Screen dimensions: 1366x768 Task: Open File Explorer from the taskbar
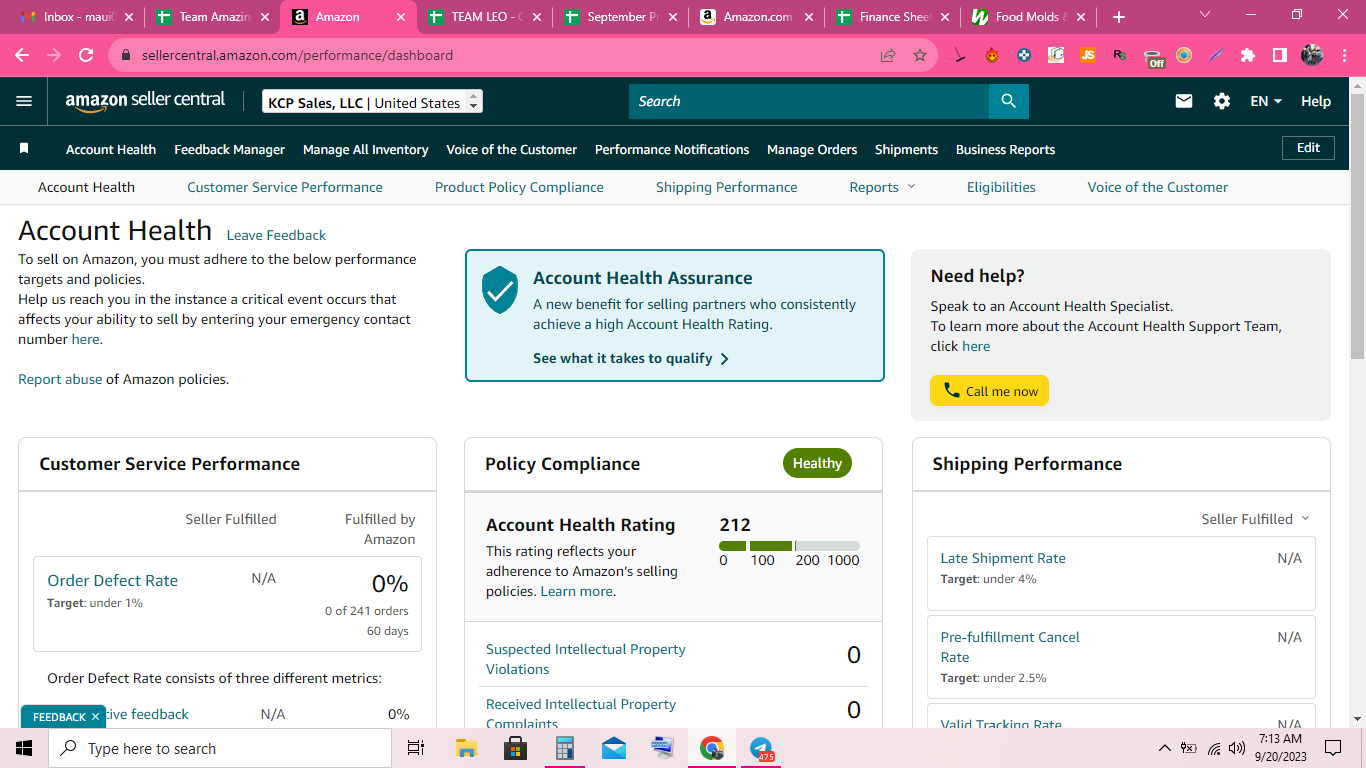point(466,748)
